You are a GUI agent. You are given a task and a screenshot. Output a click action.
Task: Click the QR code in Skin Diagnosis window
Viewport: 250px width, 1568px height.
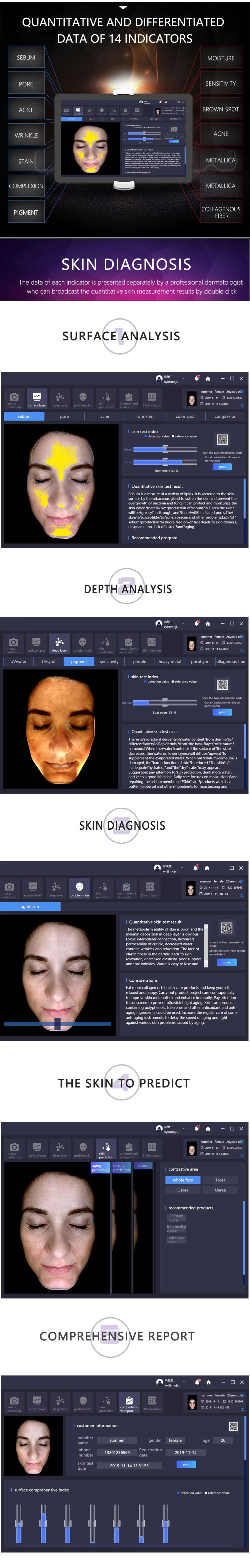[227, 928]
